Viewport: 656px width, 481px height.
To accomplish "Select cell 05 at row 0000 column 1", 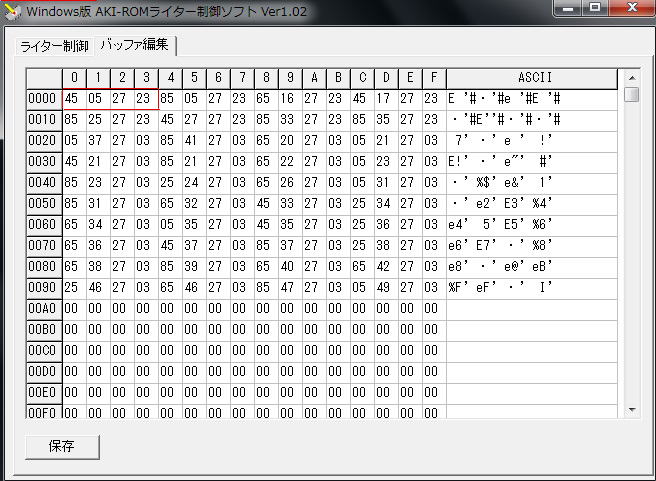I will click(x=98, y=99).
